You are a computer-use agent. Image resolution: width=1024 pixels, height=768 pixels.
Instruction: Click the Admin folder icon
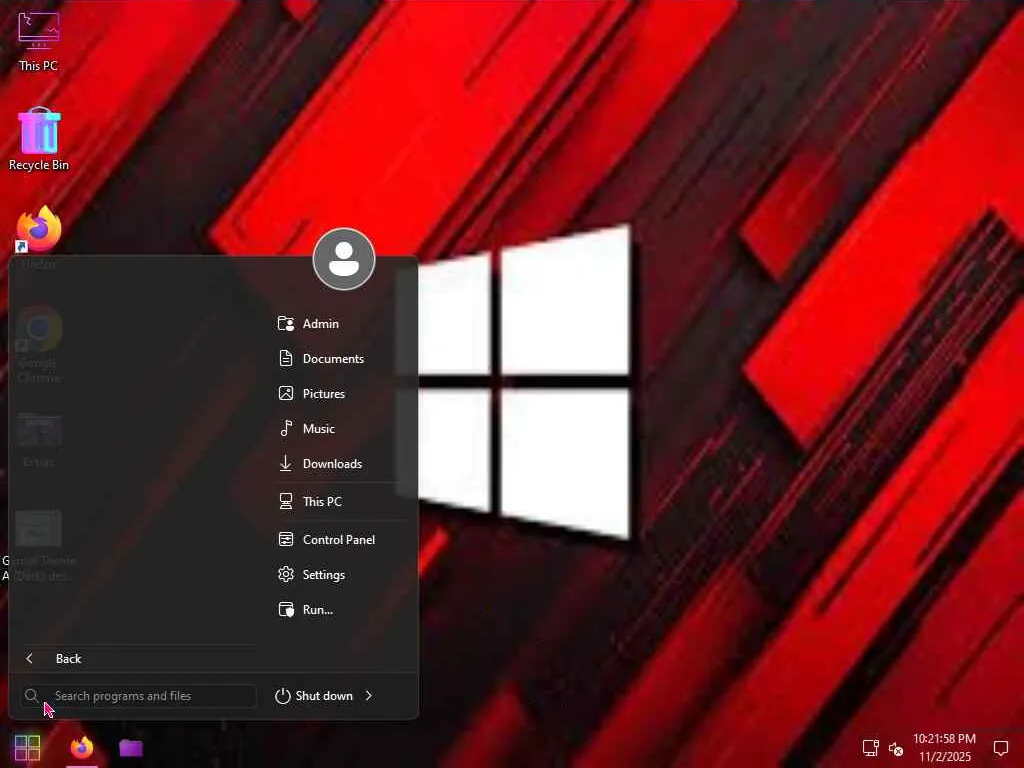point(286,323)
